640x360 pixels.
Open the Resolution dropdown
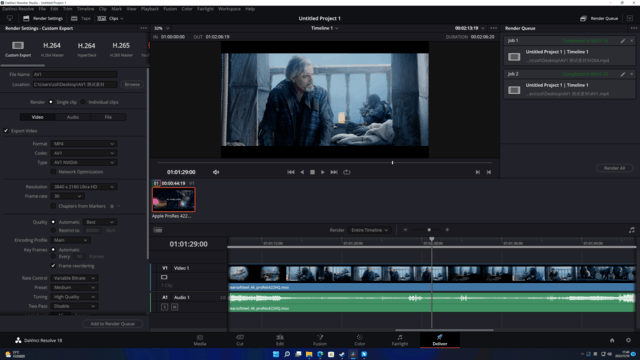pyautogui.click(x=84, y=187)
